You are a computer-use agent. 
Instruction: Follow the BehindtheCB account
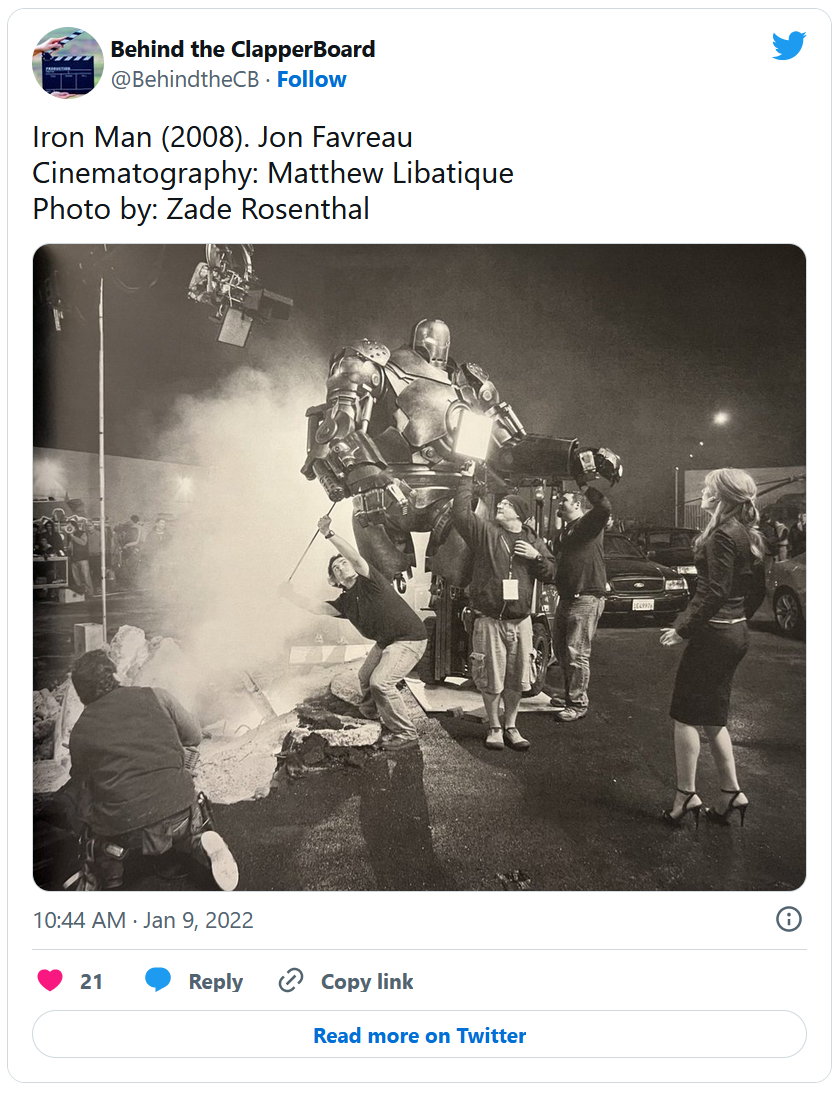coord(311,80)
